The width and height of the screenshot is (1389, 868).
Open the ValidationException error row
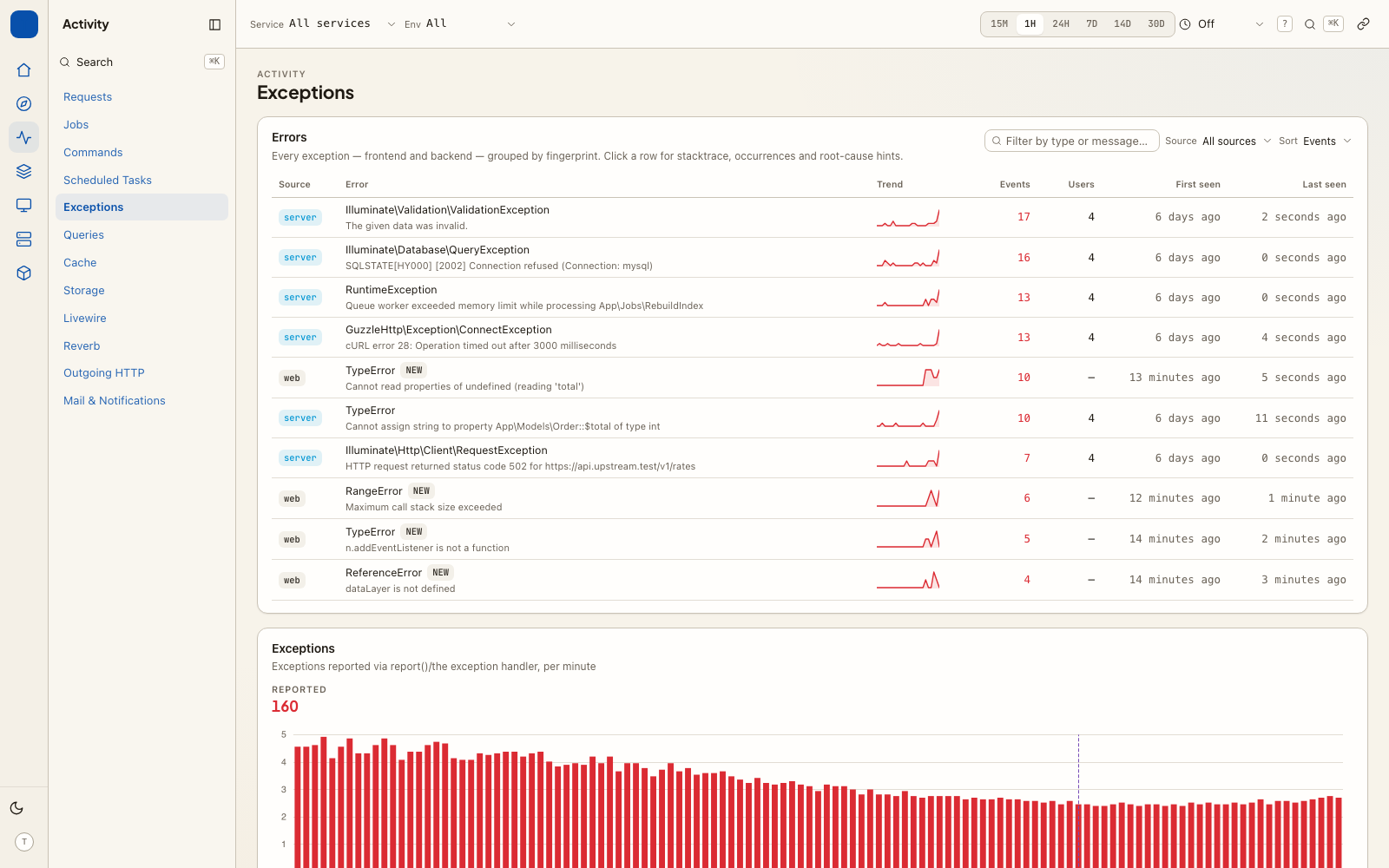click(x=813, y=217)
